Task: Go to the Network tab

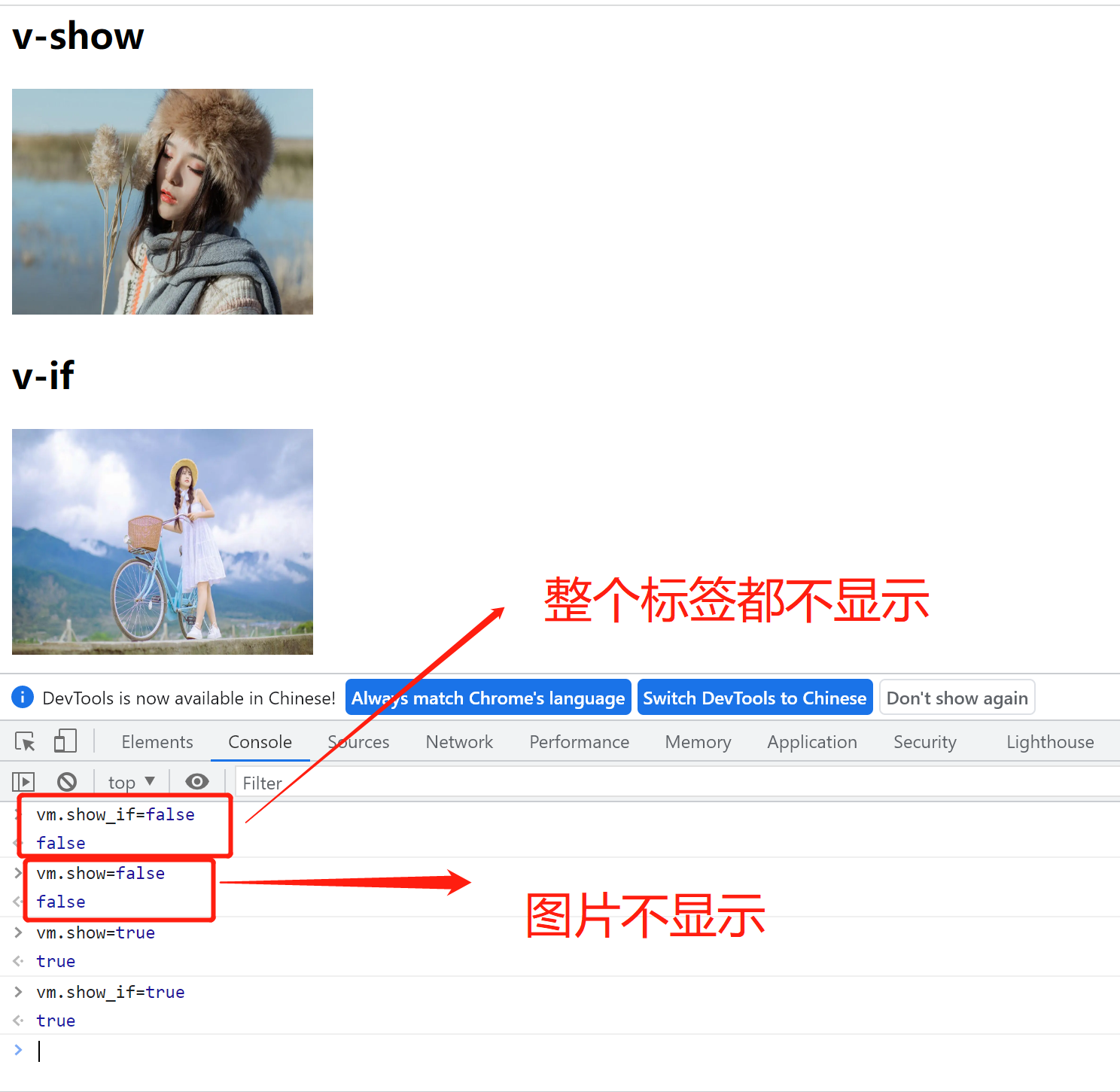Action: pyautogui.click(x=459, y=742)
